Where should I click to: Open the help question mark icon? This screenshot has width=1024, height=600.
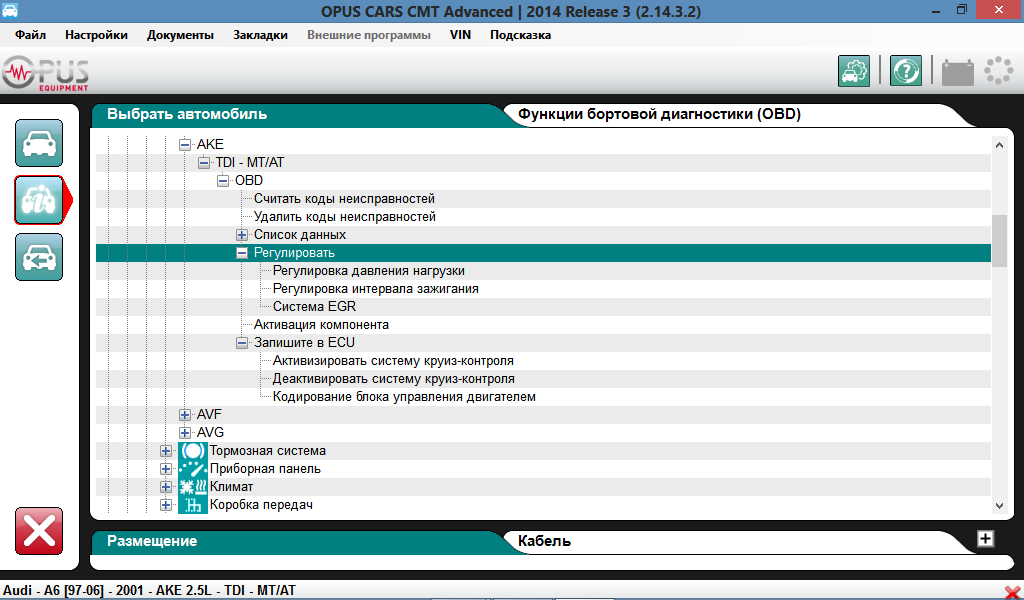click(906, 71)
